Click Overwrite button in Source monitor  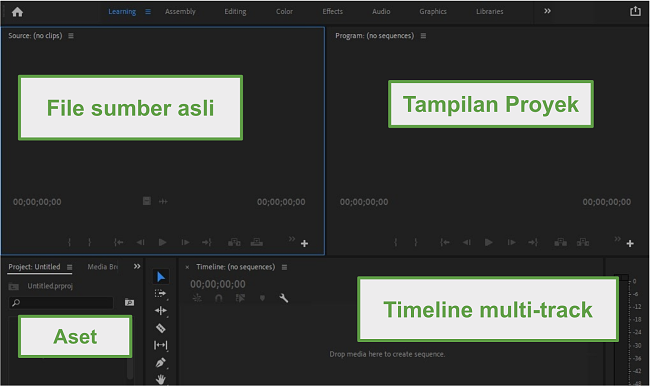click(x=257, y=242)
